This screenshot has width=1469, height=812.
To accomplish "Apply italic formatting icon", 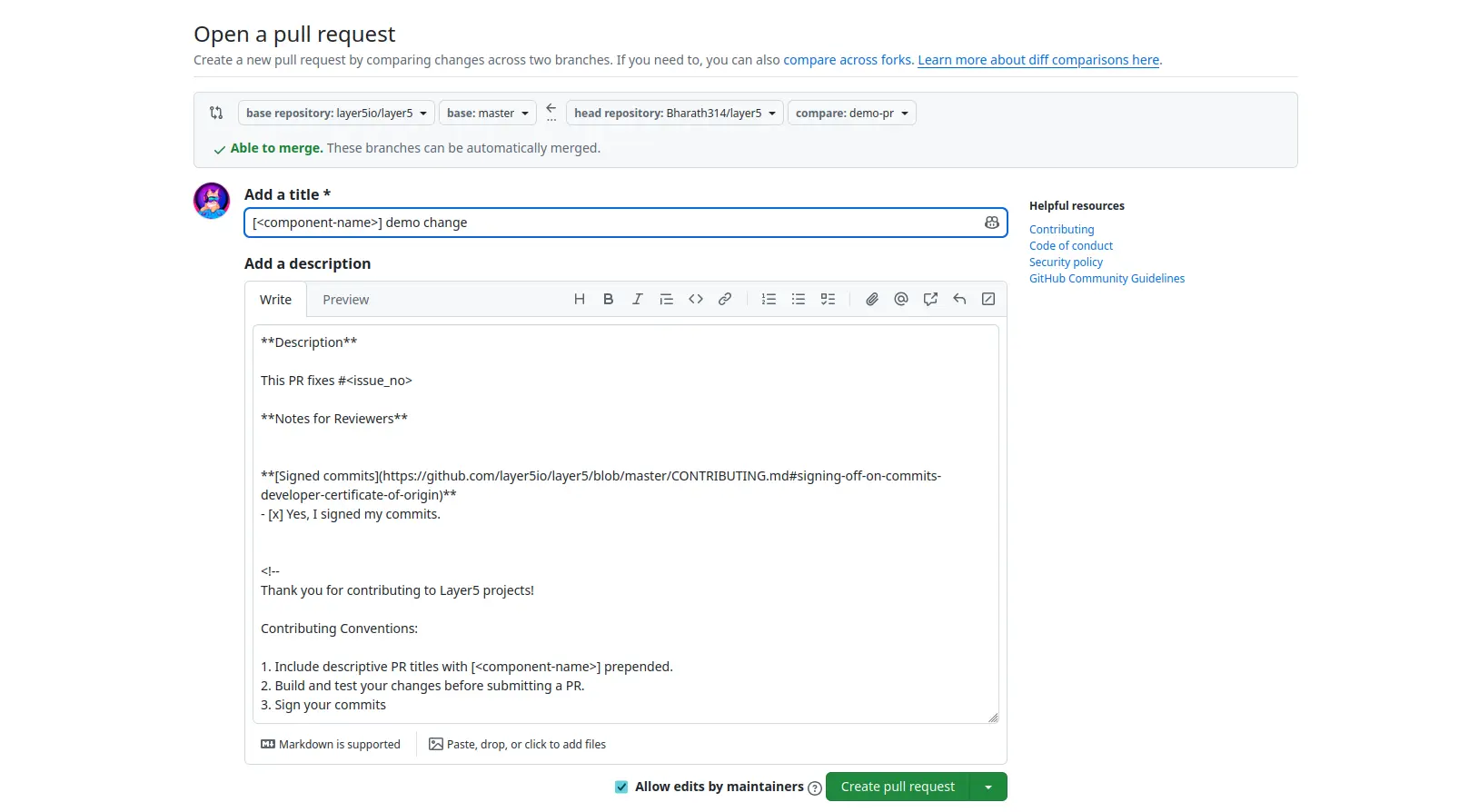I will [x=637, y=299].
